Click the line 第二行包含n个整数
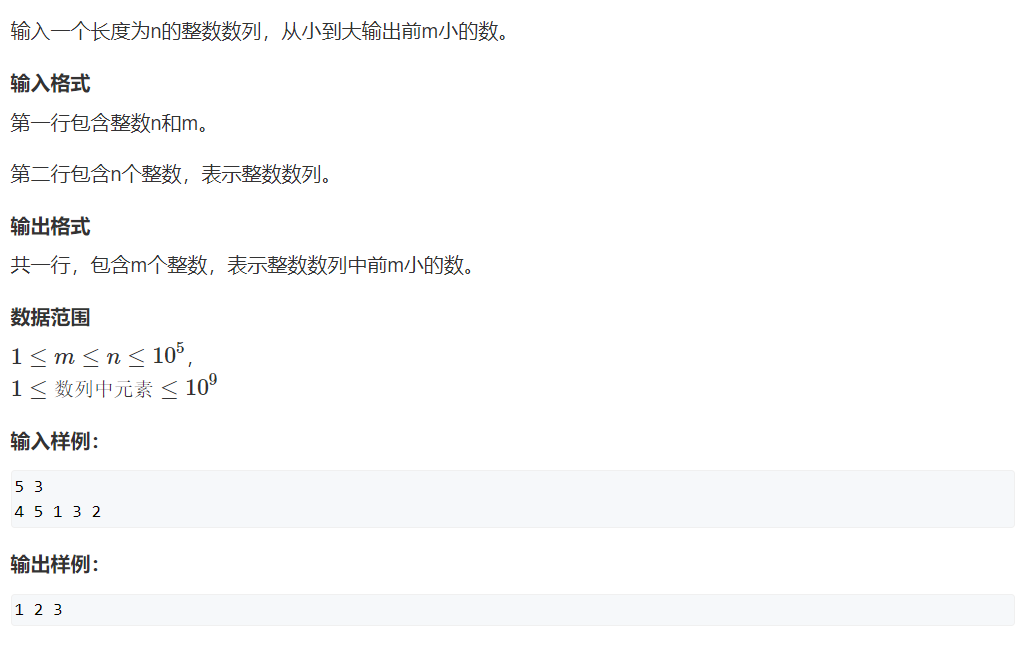The image size is (1027, 652). tap(171, 174)
